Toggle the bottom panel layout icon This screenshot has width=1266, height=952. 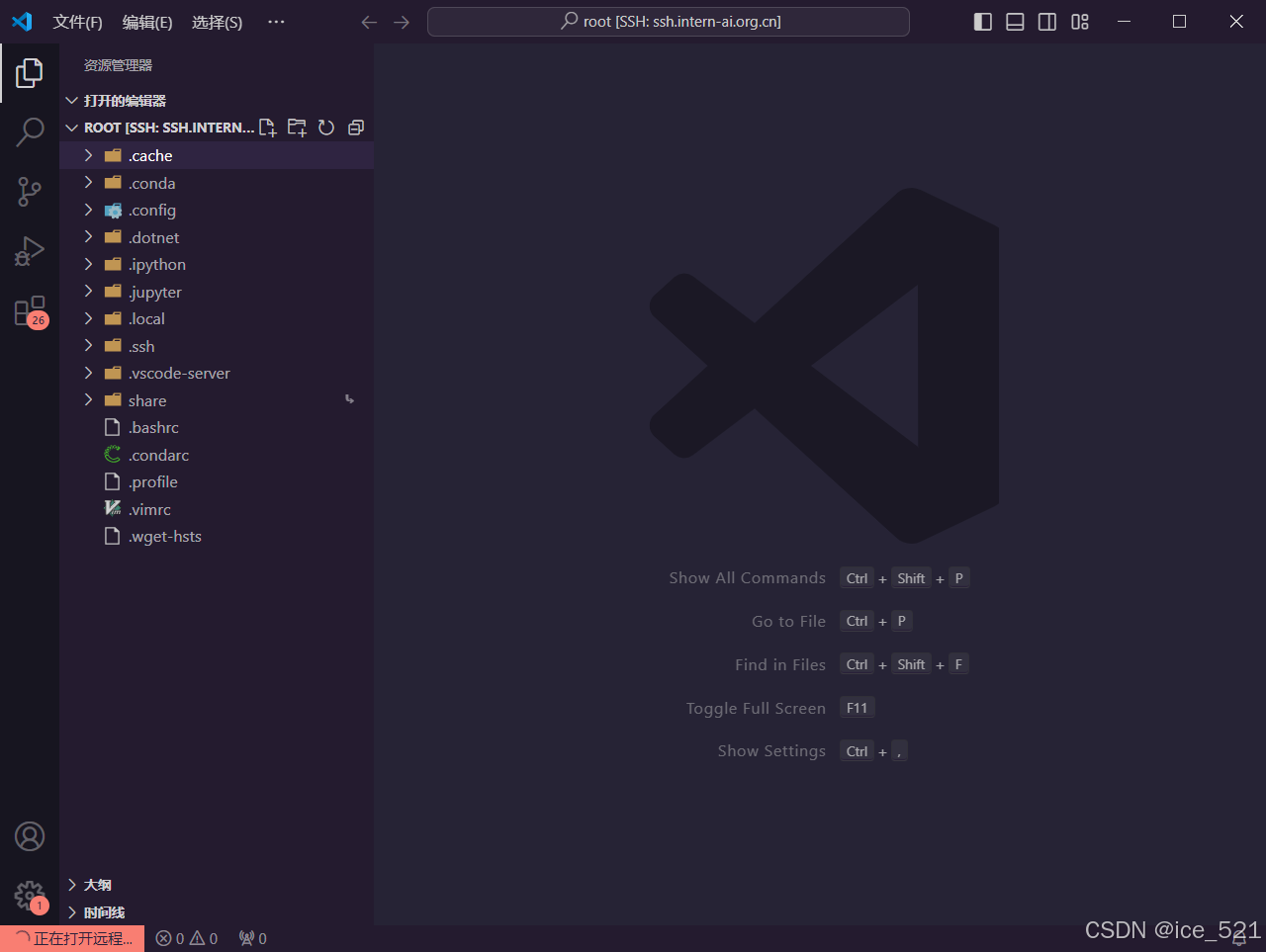point(1015,22)
